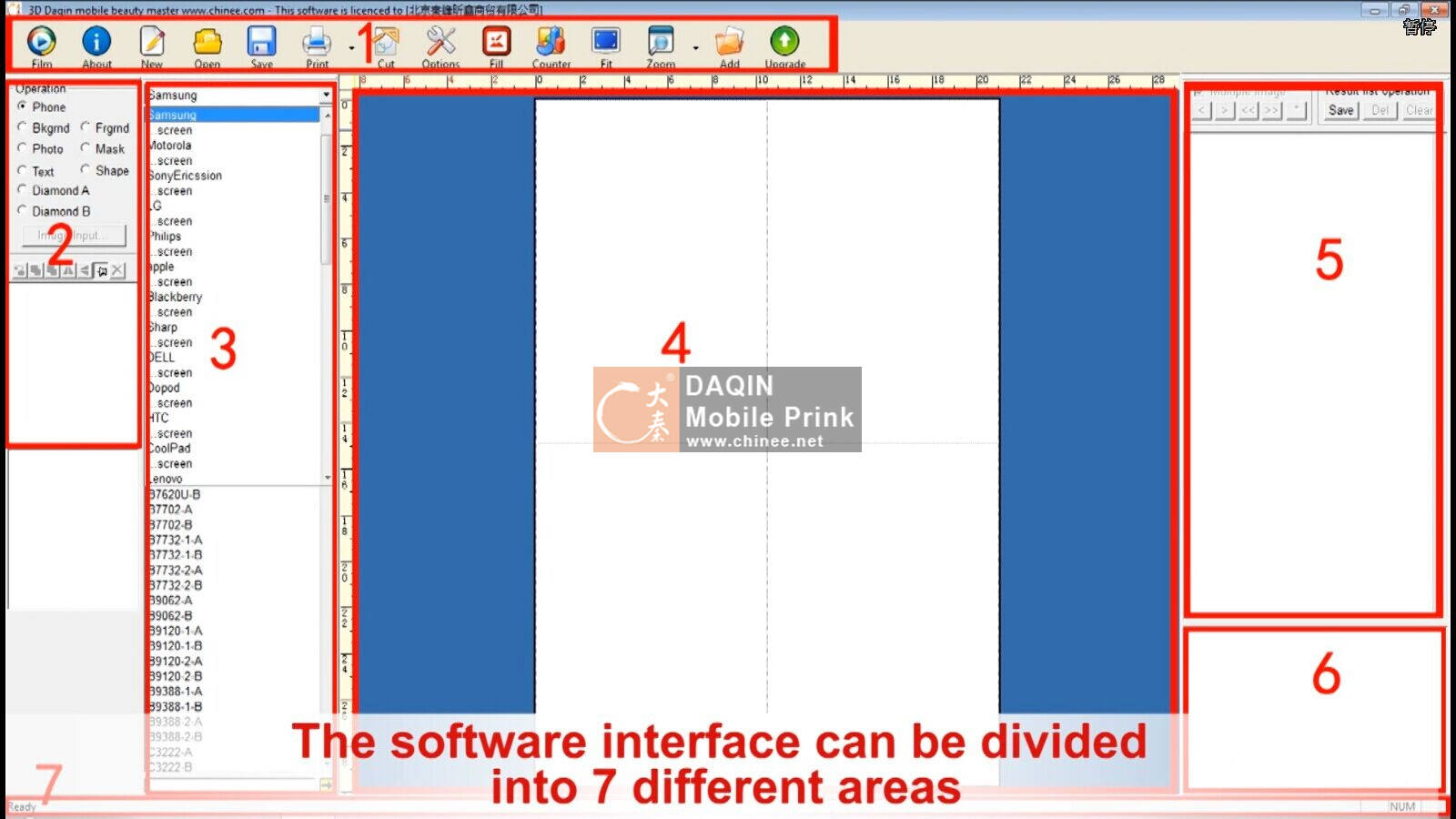
Task: Select the highlighted Samsung brand entry
Action: (x=233, y=115)
